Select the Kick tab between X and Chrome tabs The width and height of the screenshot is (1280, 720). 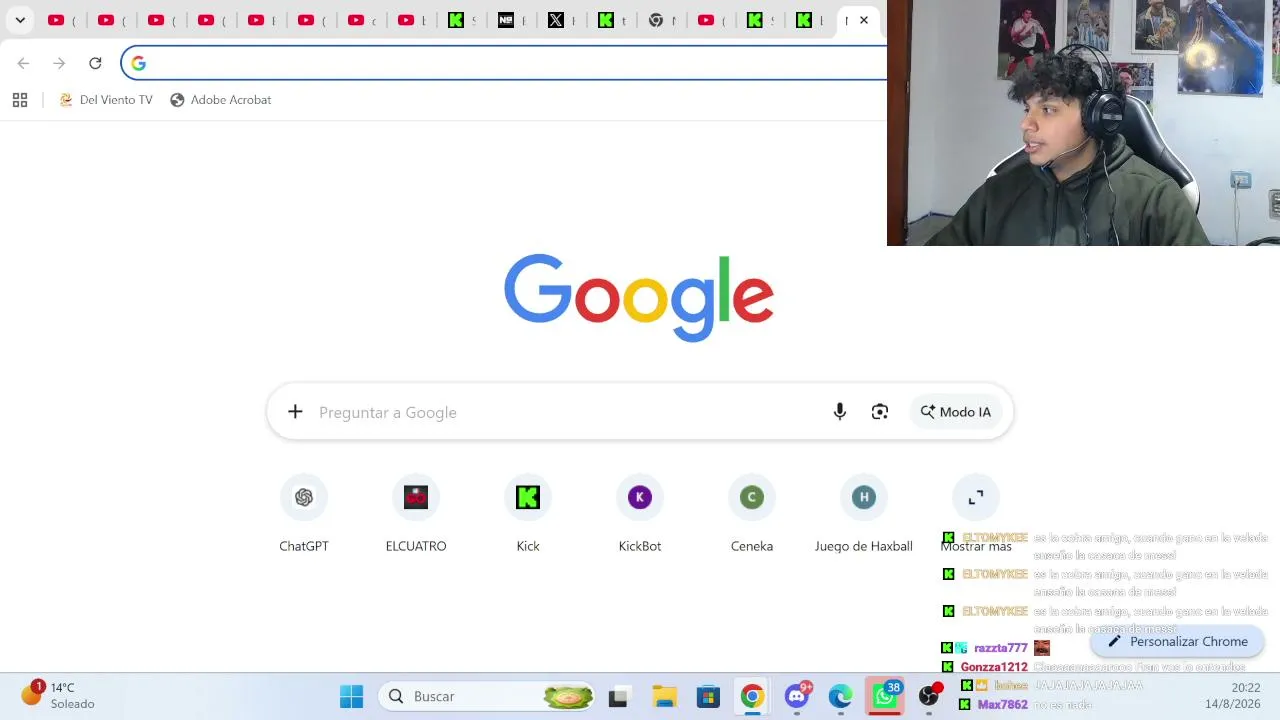pos(613,20)
